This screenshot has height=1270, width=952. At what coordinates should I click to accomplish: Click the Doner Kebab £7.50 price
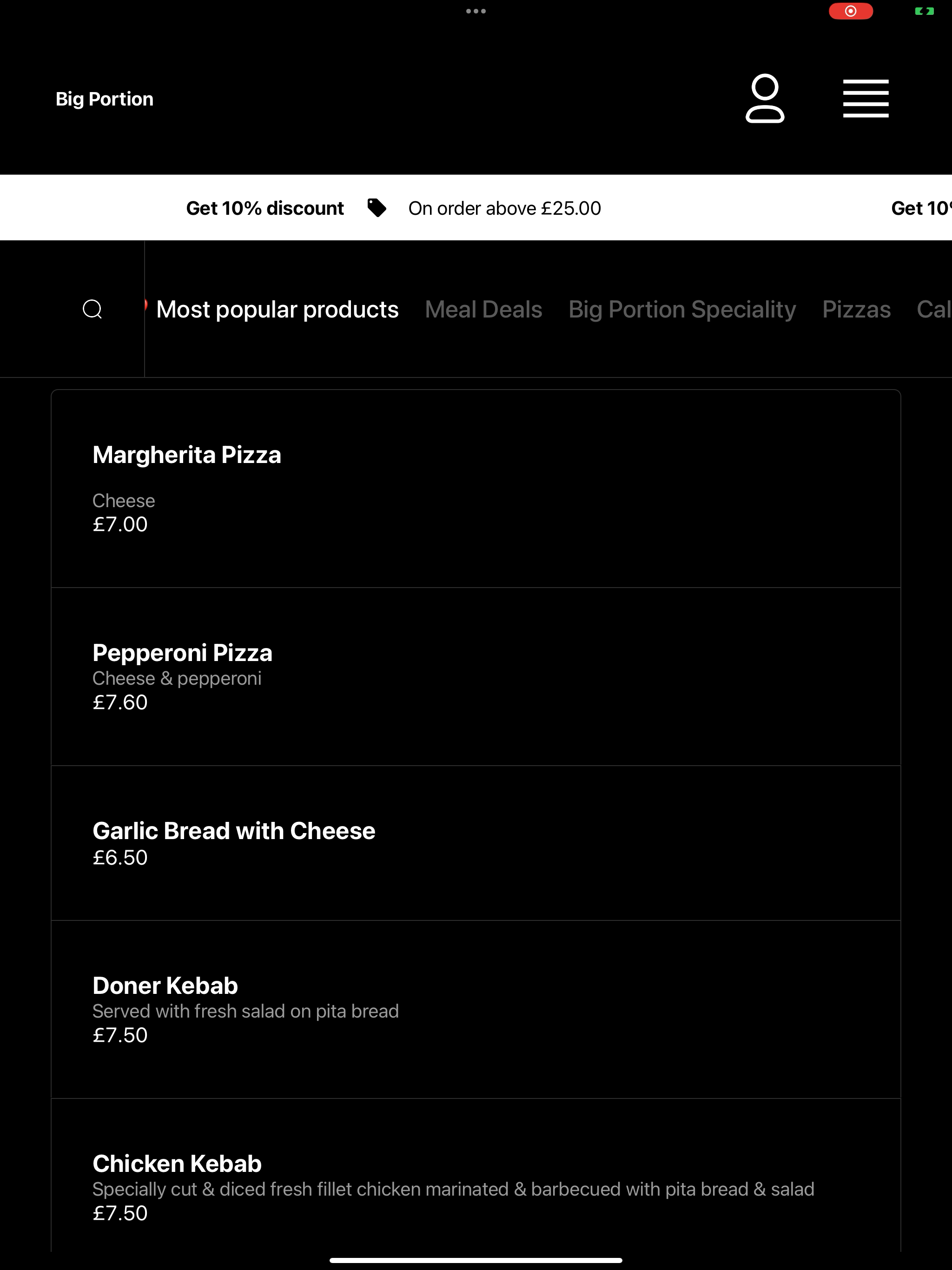[x=120, y=1035]
